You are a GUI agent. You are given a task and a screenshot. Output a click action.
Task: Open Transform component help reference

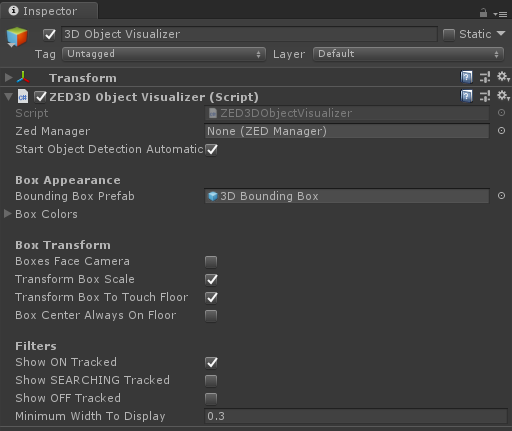(466, 77)
